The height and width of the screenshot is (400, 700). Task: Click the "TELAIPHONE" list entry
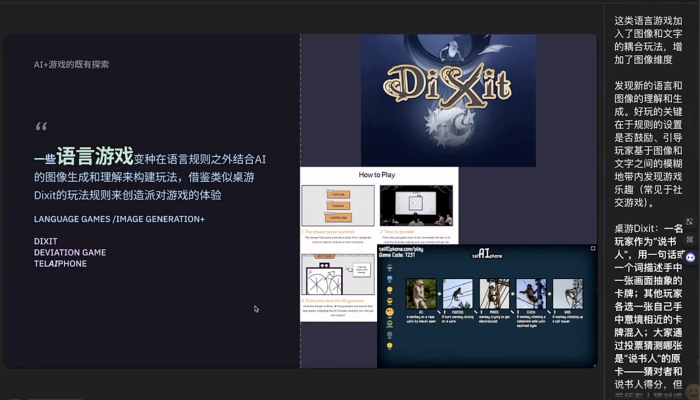60,264
